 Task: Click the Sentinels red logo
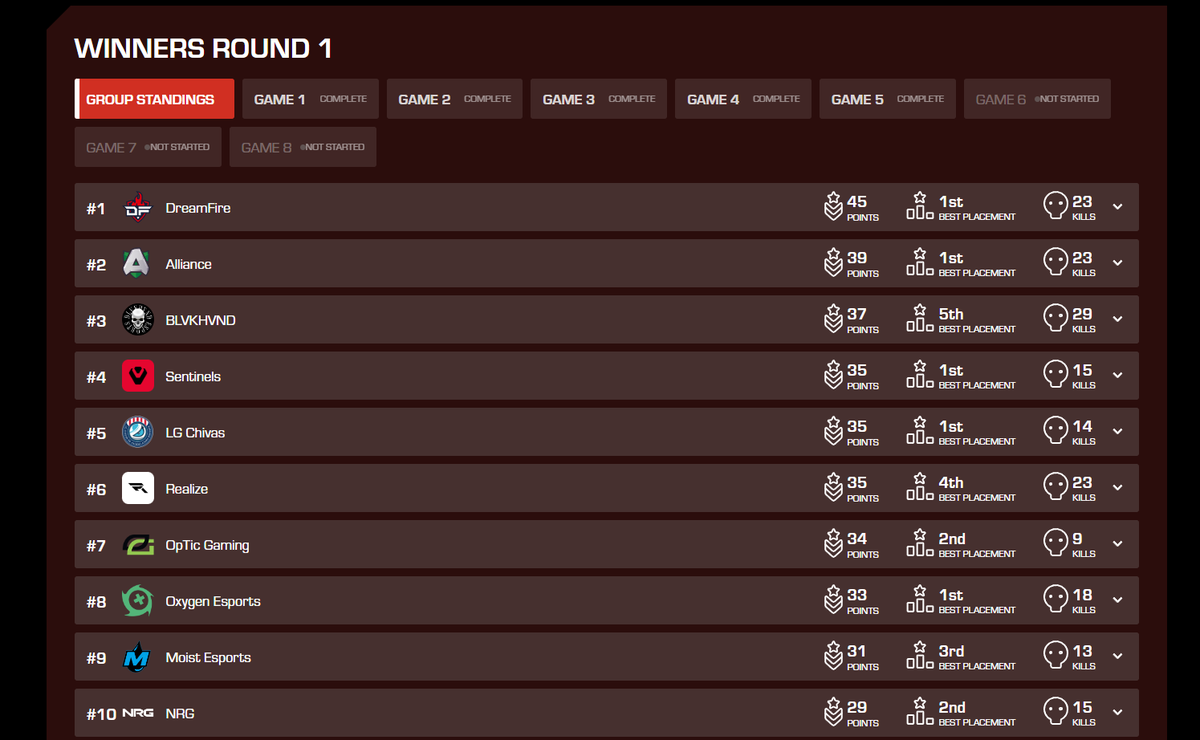(138, 376)
